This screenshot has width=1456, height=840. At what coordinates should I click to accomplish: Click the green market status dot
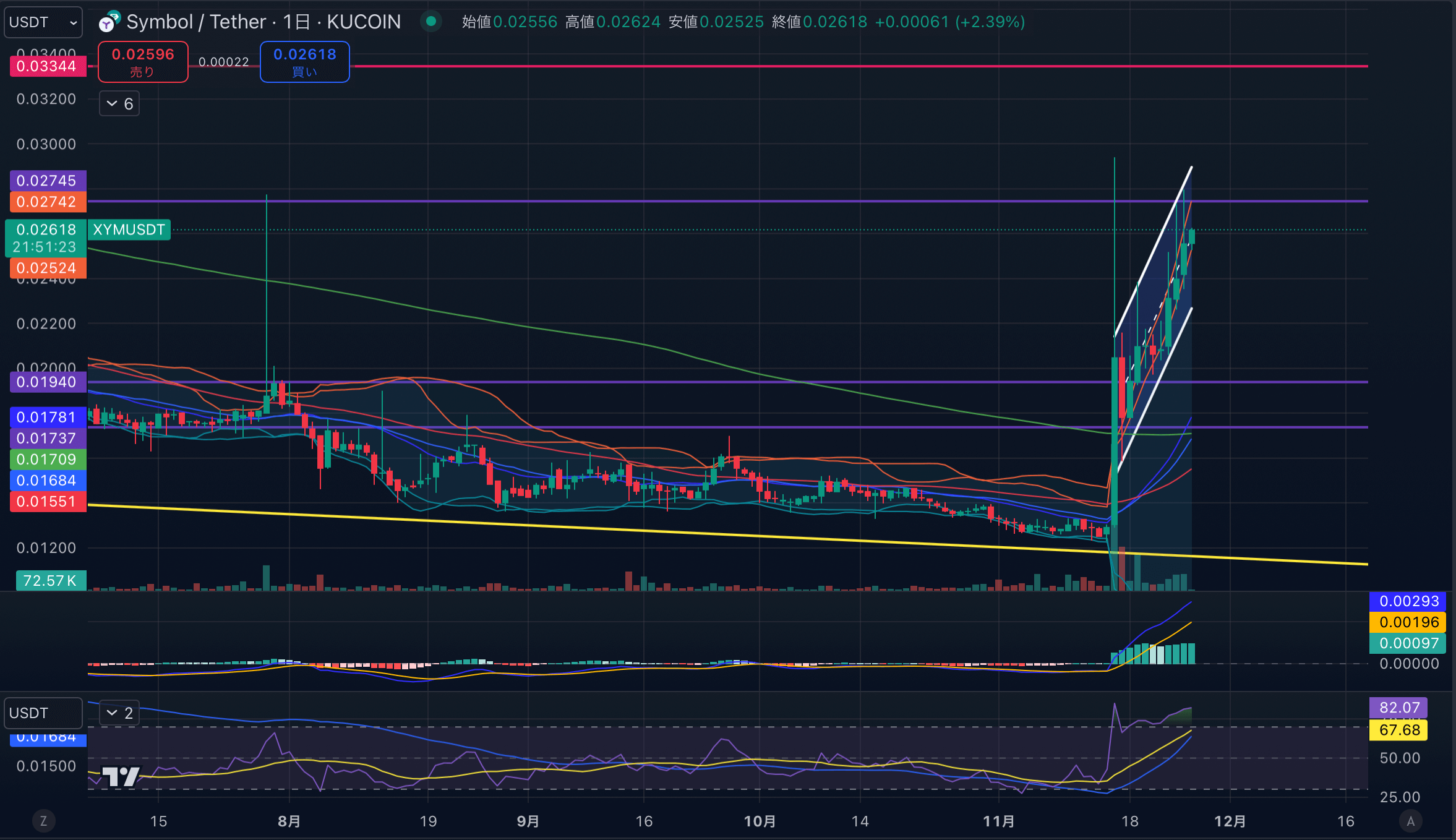click(x=431, y=22)
